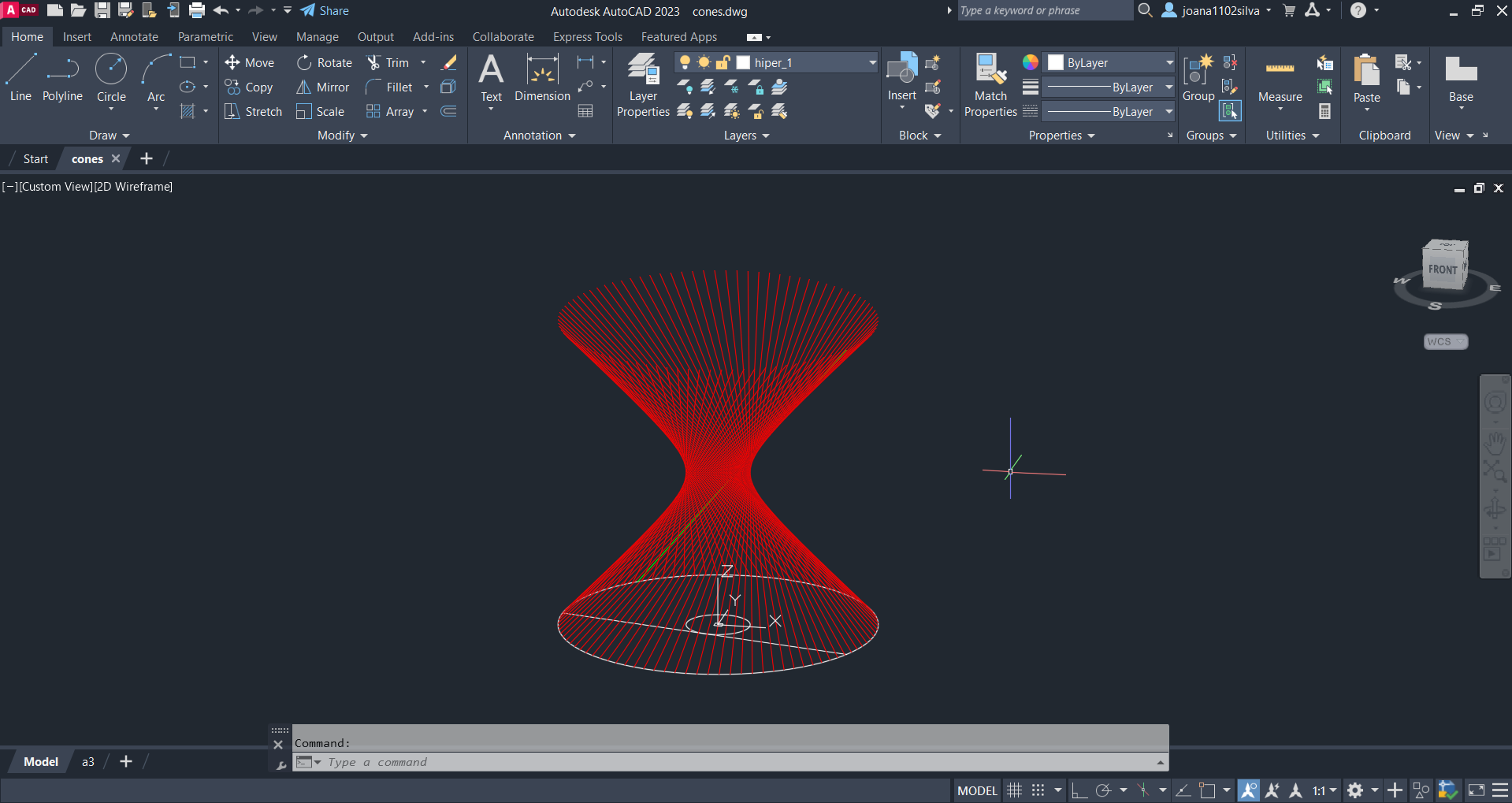Open the a3 layout tab
The height and width of the screenshot is (803, 1512).
pyautogui.click(x=88, y=762)
